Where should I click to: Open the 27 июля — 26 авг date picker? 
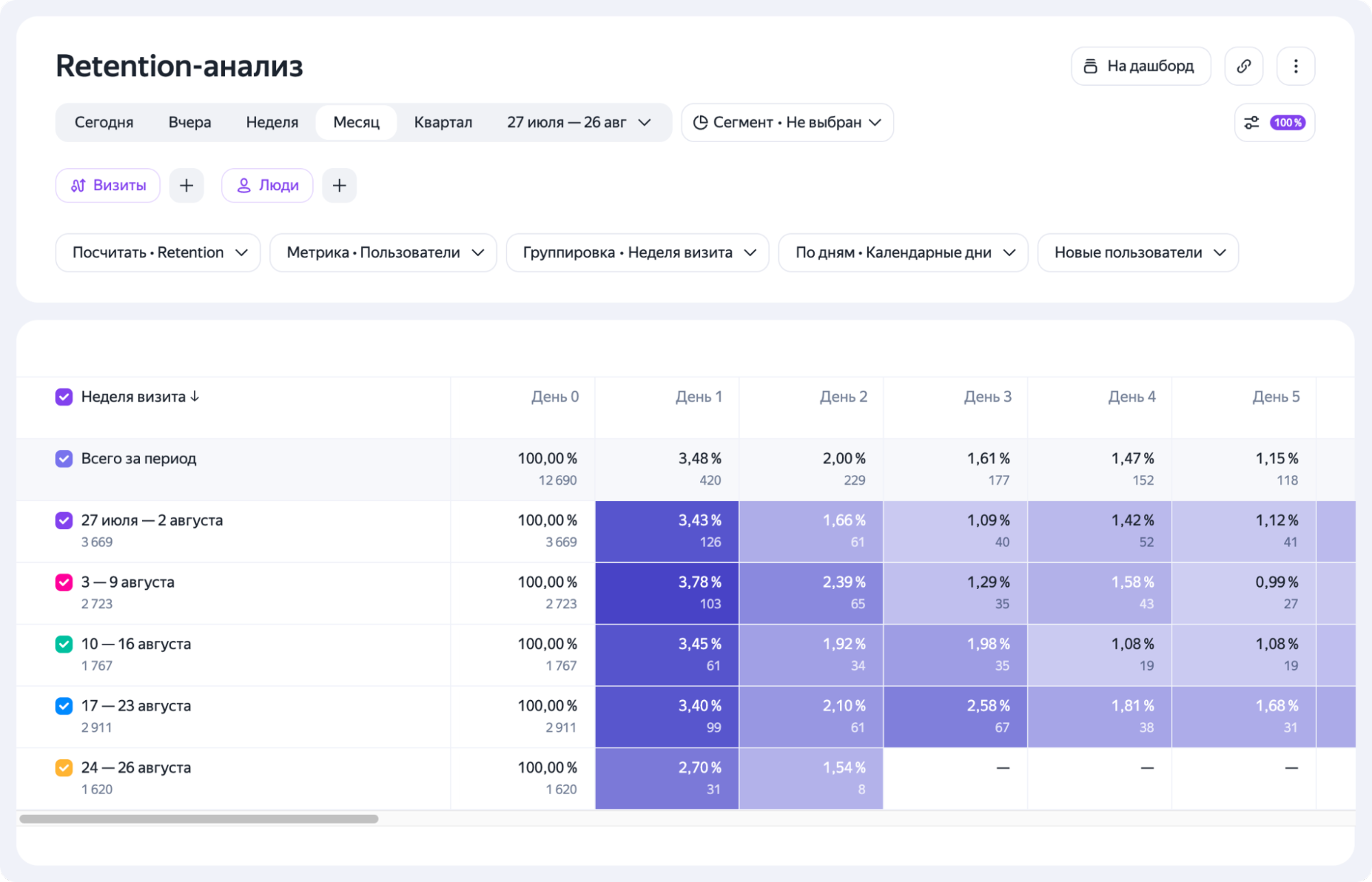[x=579, y=122]
